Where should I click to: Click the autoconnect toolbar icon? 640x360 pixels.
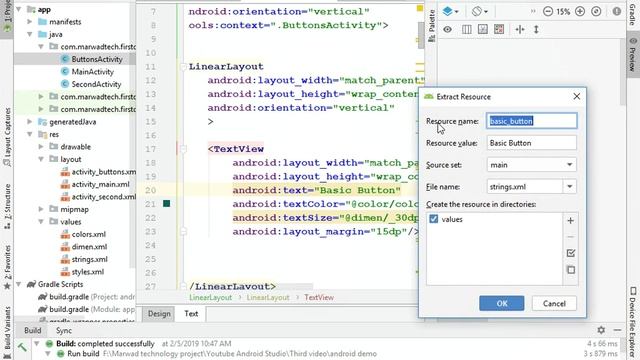(x=483, y=29)
